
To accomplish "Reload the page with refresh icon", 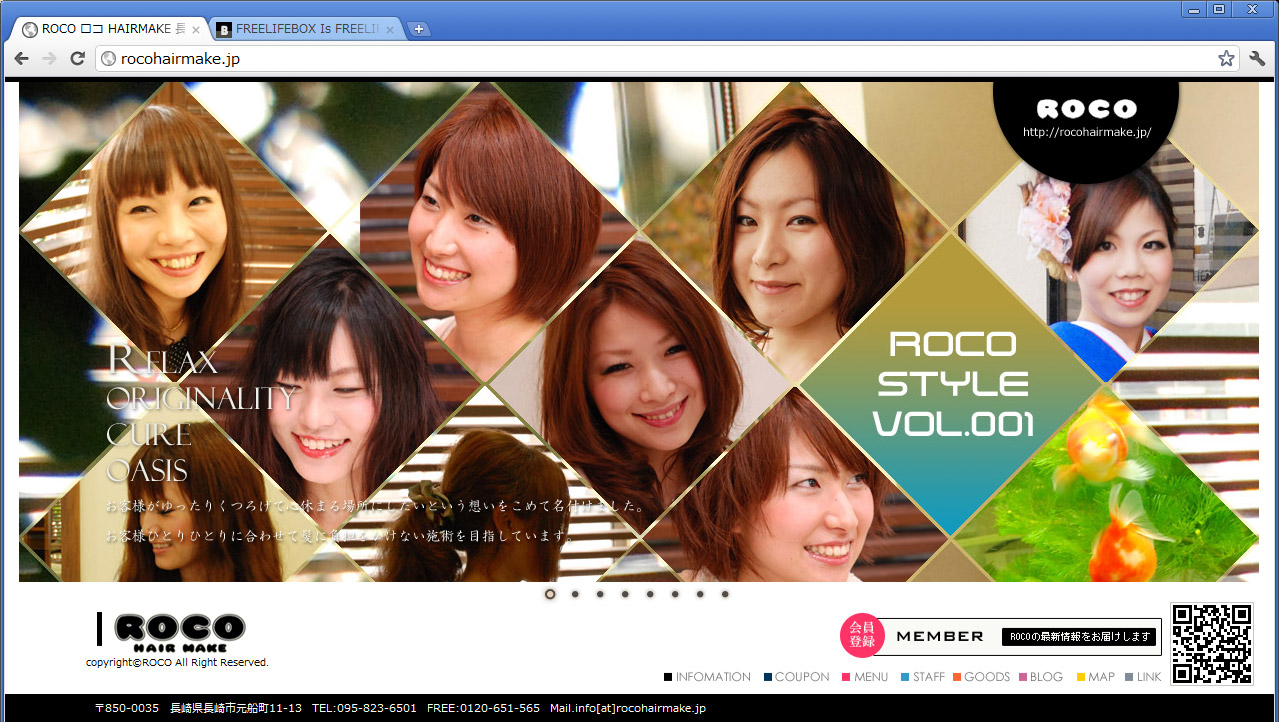I will click(x=77, y=59).
